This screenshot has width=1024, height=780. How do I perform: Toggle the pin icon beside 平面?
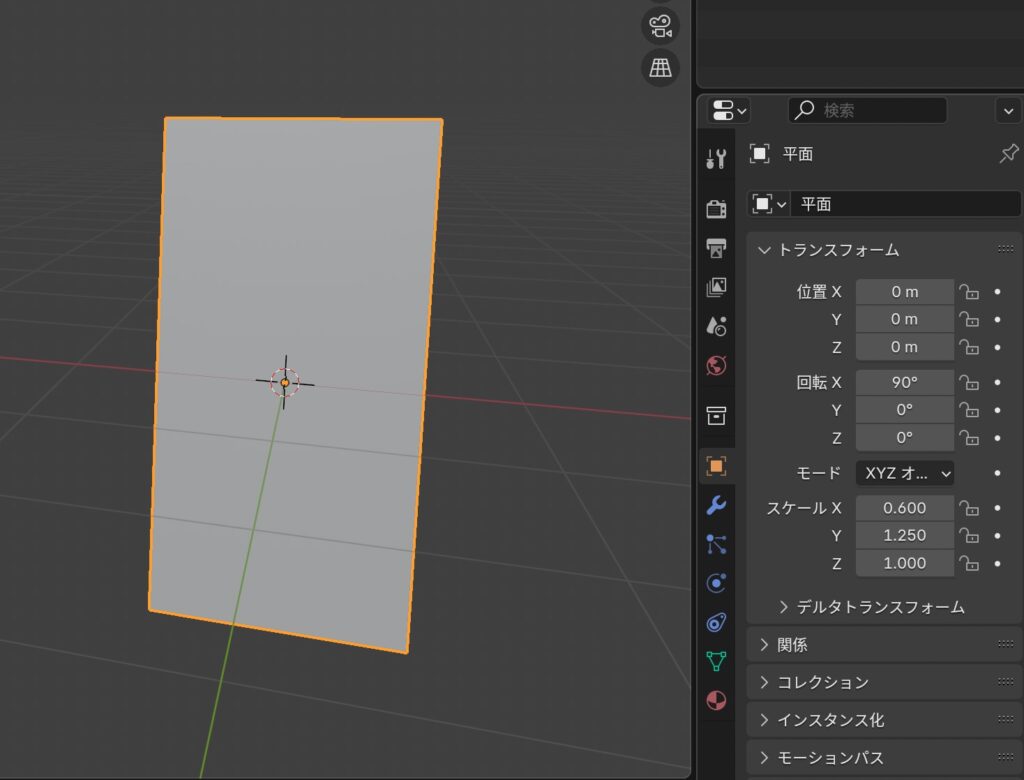(x=1009, y=154)
